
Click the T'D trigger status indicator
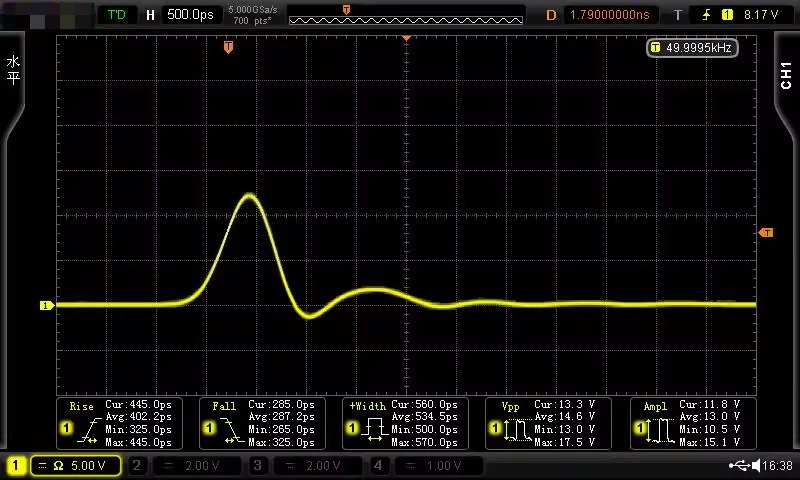pyautogui.click(x=116, y=15)
